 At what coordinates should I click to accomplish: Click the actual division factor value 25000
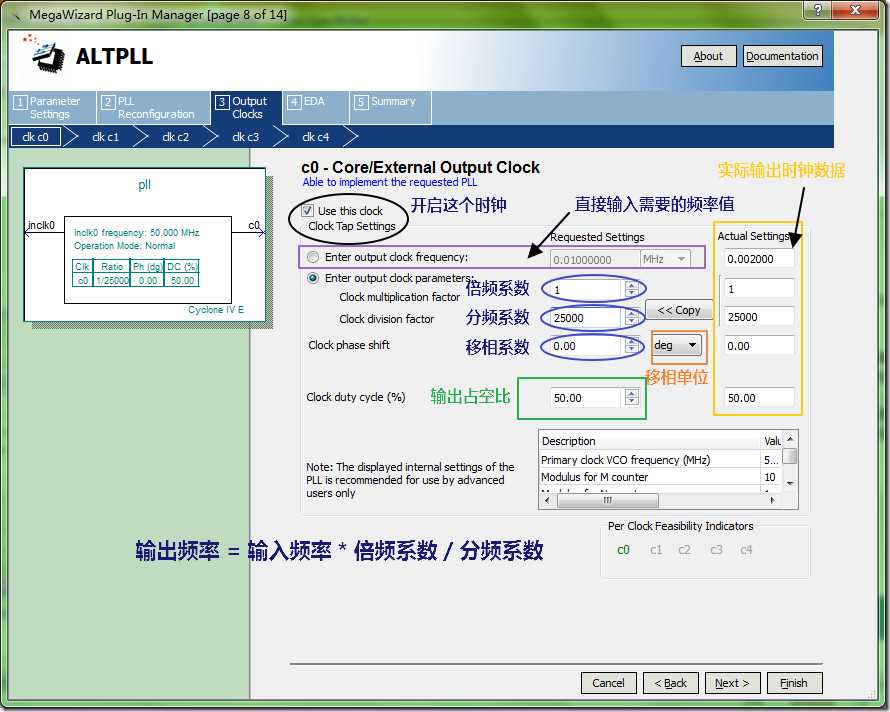[758, 317]
